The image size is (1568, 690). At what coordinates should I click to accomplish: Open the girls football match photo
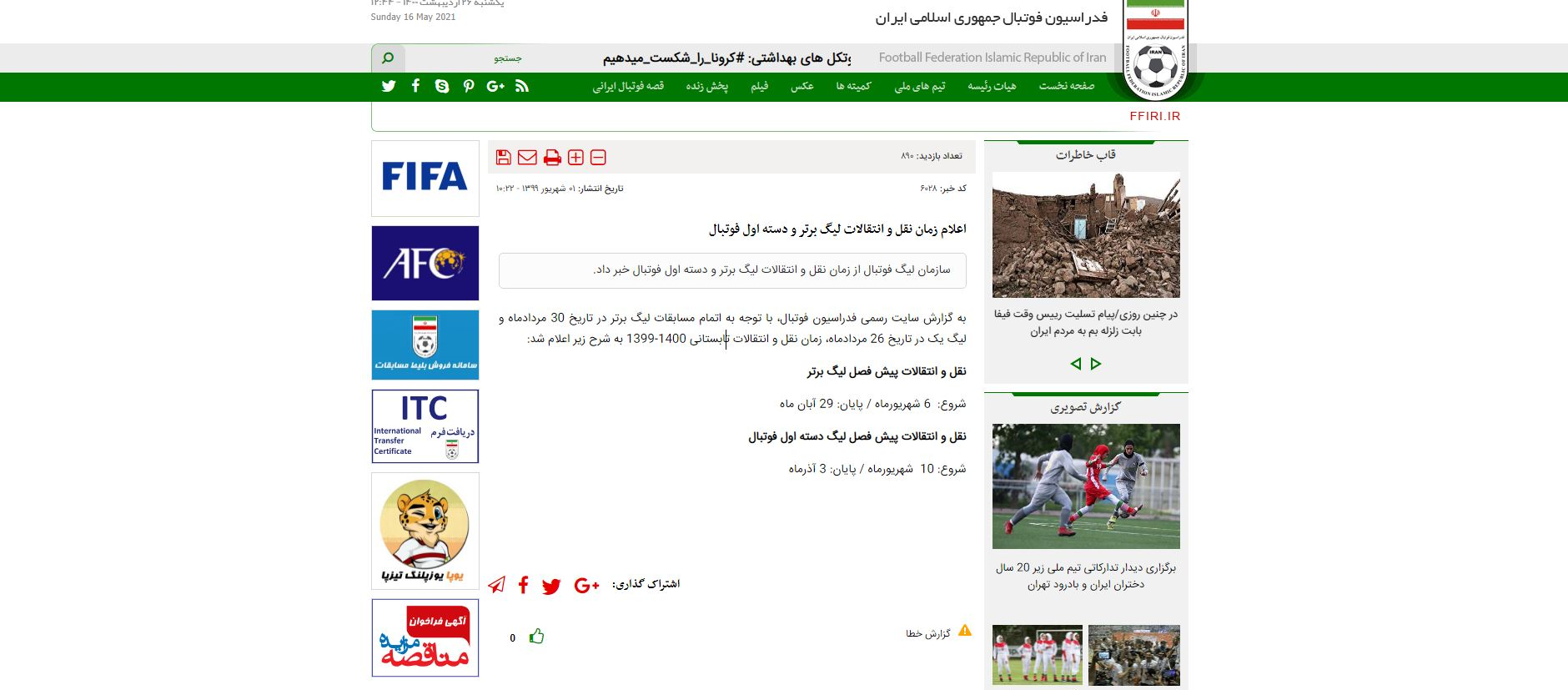pyautogui.click(x=1086, y=486)
